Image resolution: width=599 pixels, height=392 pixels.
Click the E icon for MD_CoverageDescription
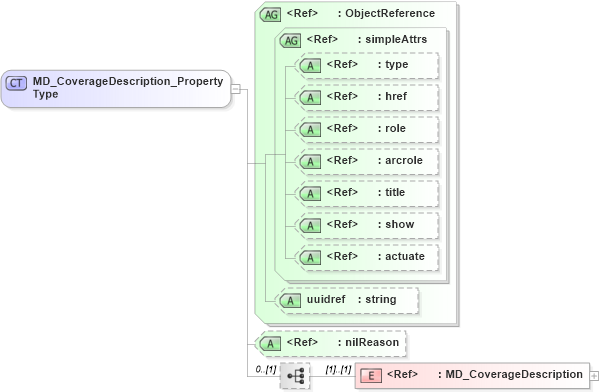click(x=371, y=376)
